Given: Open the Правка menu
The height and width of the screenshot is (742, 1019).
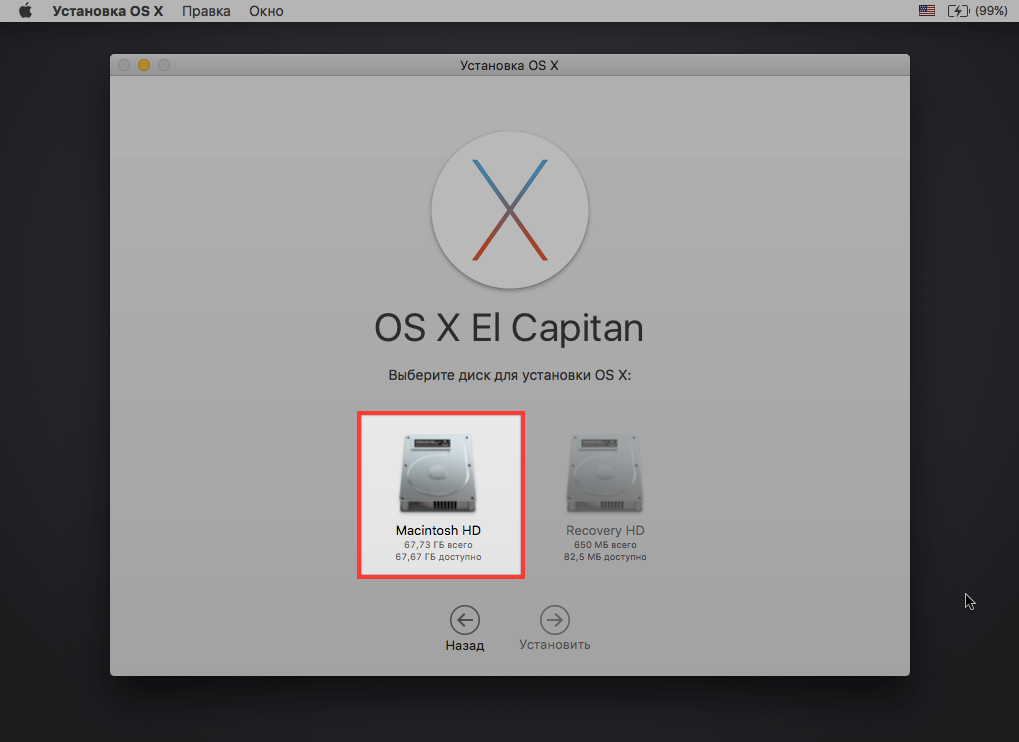Looking at the screenshot, I should pyautogui.click(x=206, y=11).
